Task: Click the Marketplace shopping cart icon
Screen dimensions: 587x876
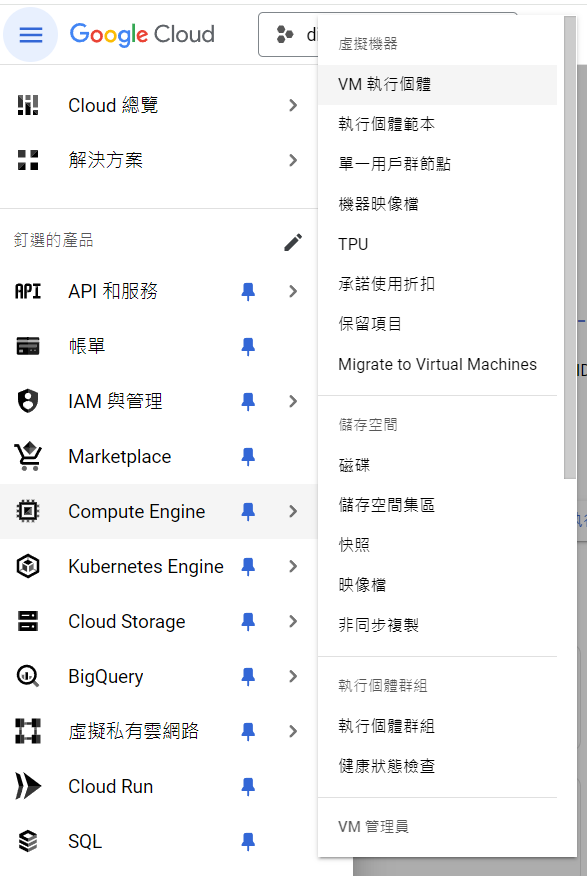Action: pos(27,456)
